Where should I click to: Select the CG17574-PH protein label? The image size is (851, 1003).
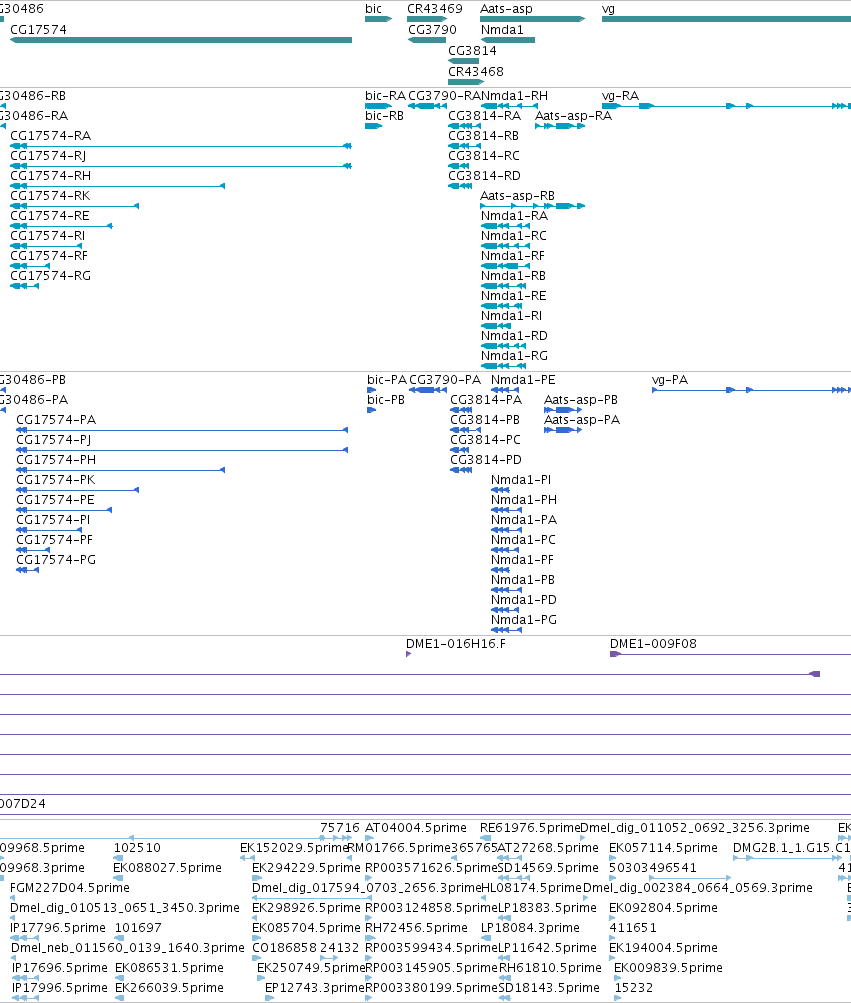pyautogui.click(x=56, y=459)
